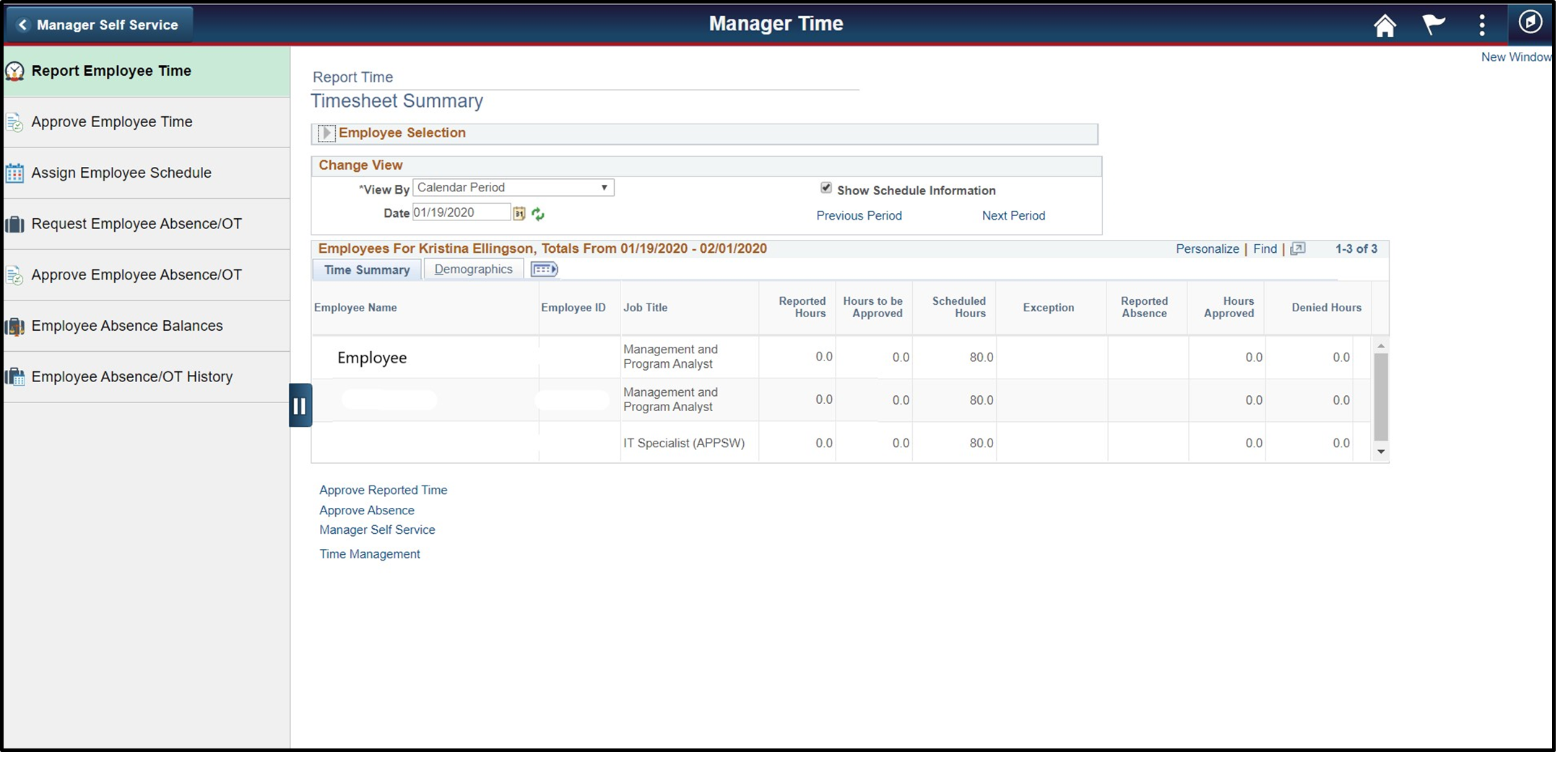Open Employee Absence Balances in sidebar
Viewport: 1568px width, 773px height.
coord(127,326)
